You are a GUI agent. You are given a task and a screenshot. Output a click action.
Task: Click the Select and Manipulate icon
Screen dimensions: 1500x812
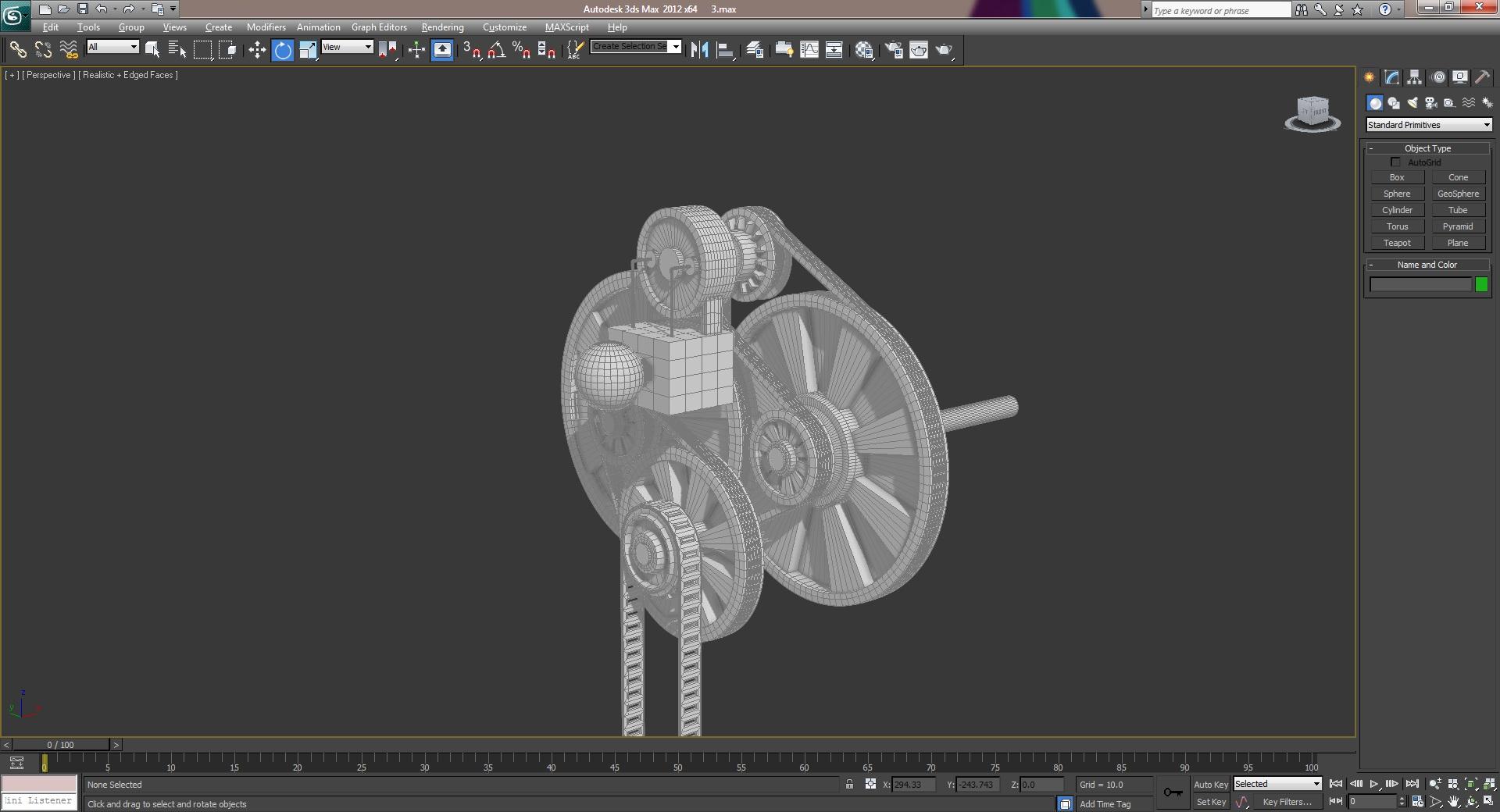(416, 50)
